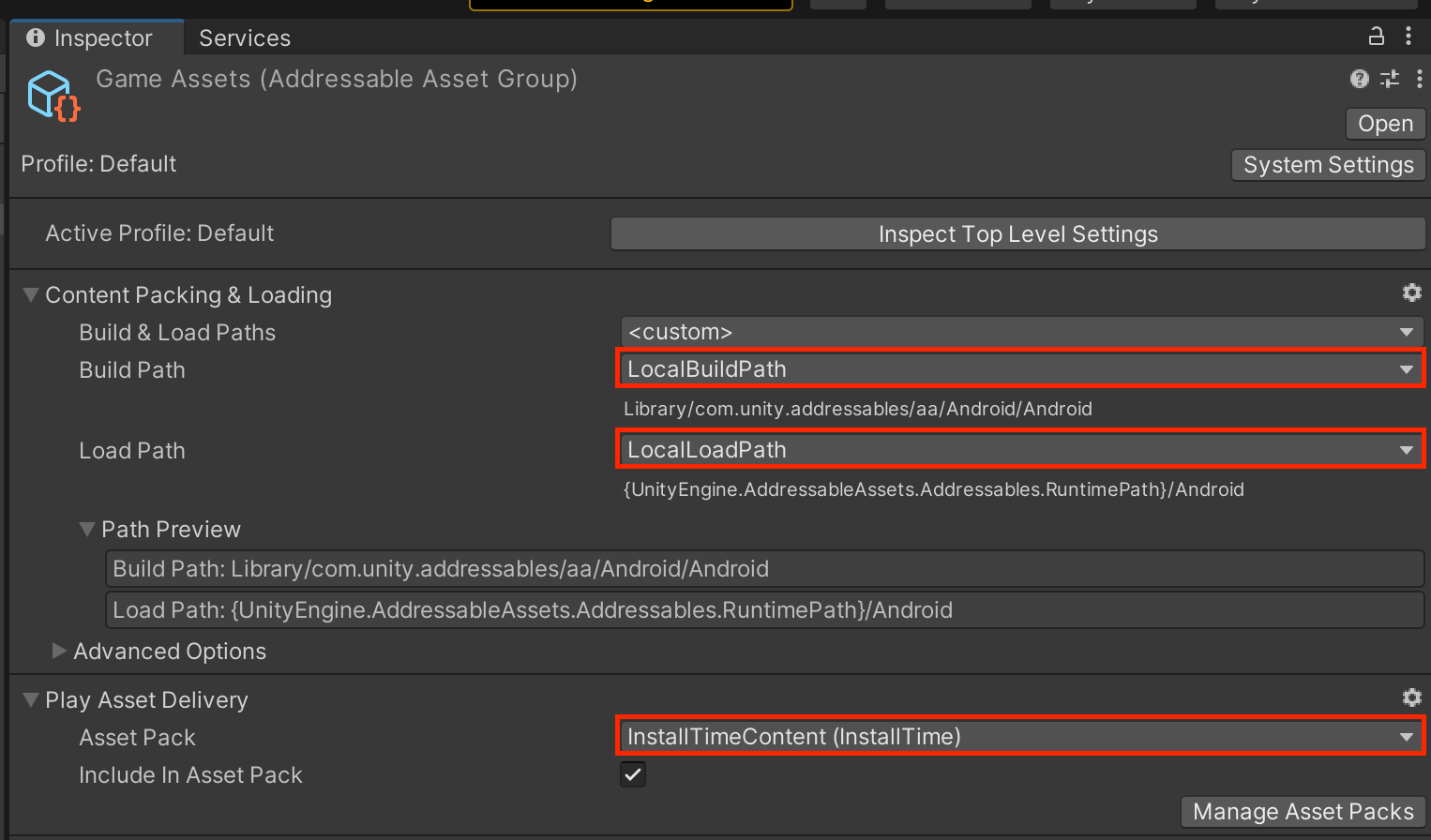The height and width of the screenshot is (840, 1431).
Task: Click the Inspector tab info icon
Action: (x=36, y=37)
